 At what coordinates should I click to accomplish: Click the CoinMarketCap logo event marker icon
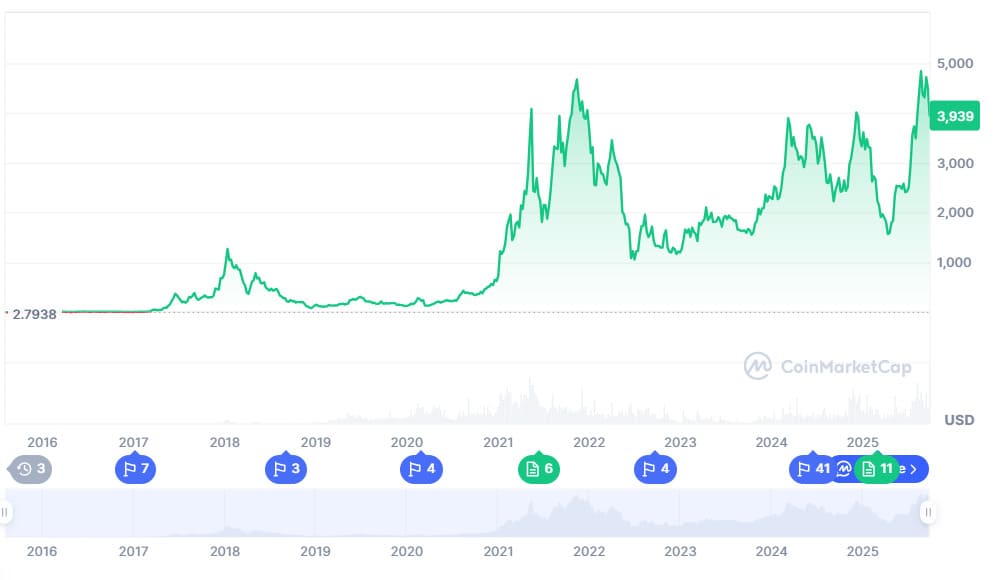click(x=844, y=469)
